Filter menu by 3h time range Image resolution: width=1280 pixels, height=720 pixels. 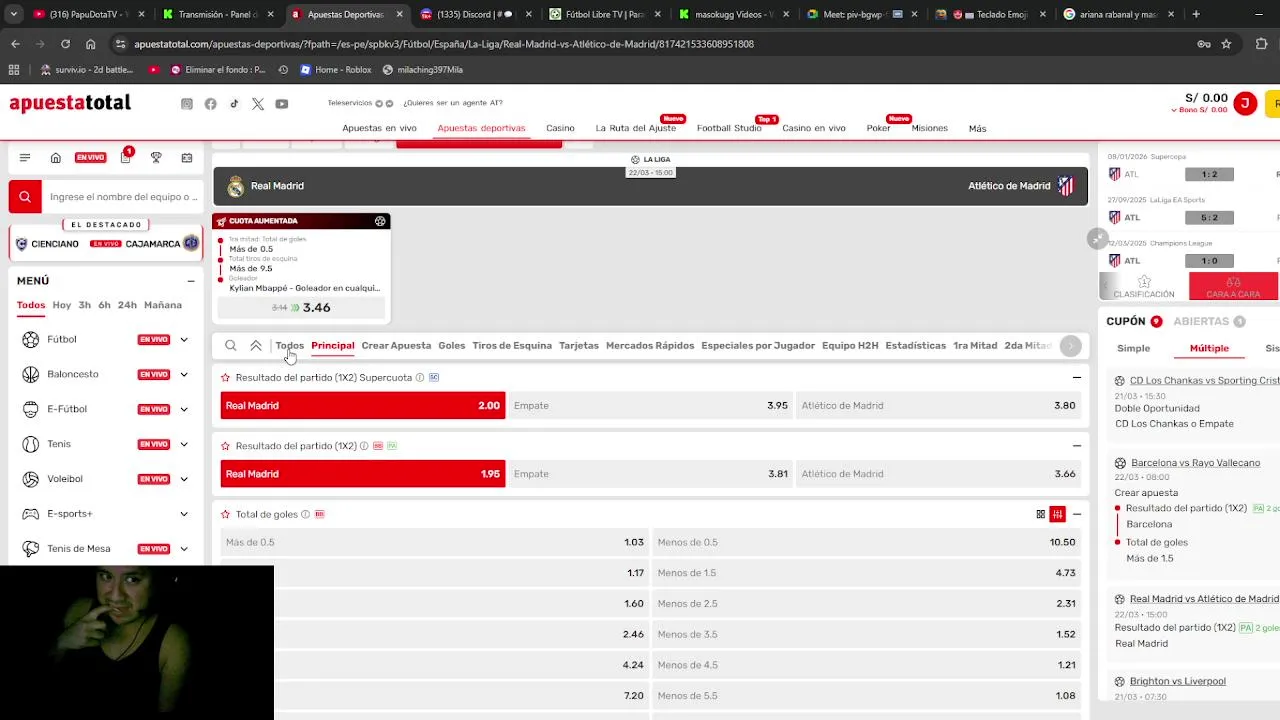coord(85,305)
